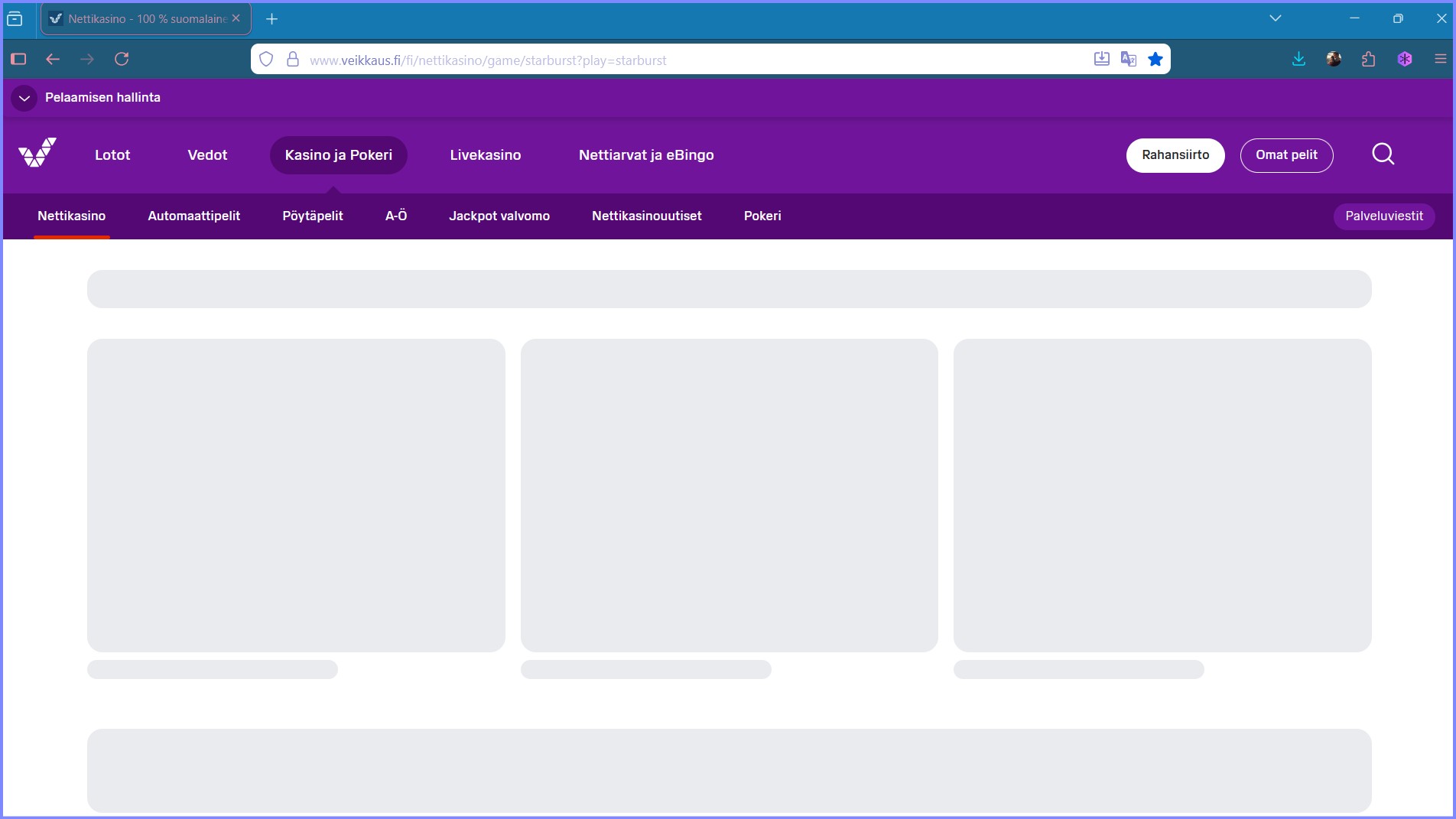Select the Livekasino menu item
Screen dimensions: 1456x819
tap(485, 155)
